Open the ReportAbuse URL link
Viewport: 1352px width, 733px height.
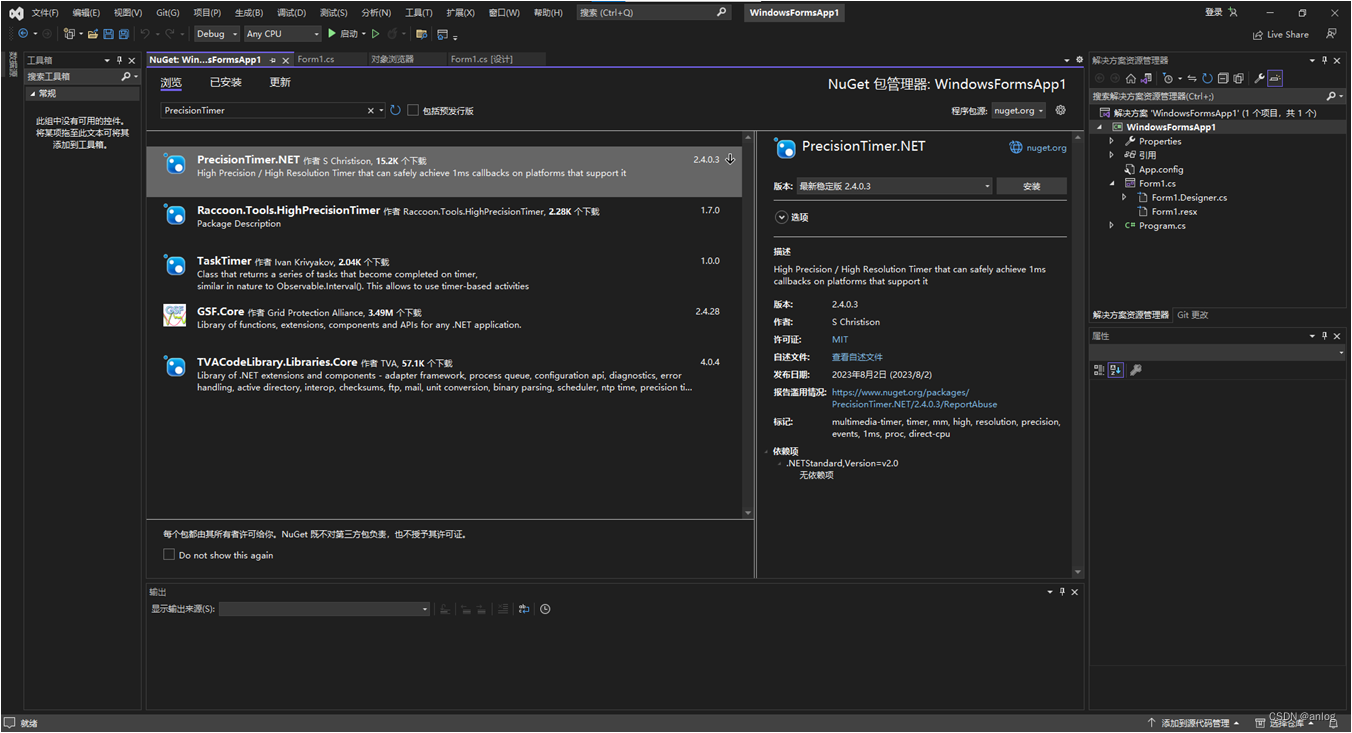[914, 399]
